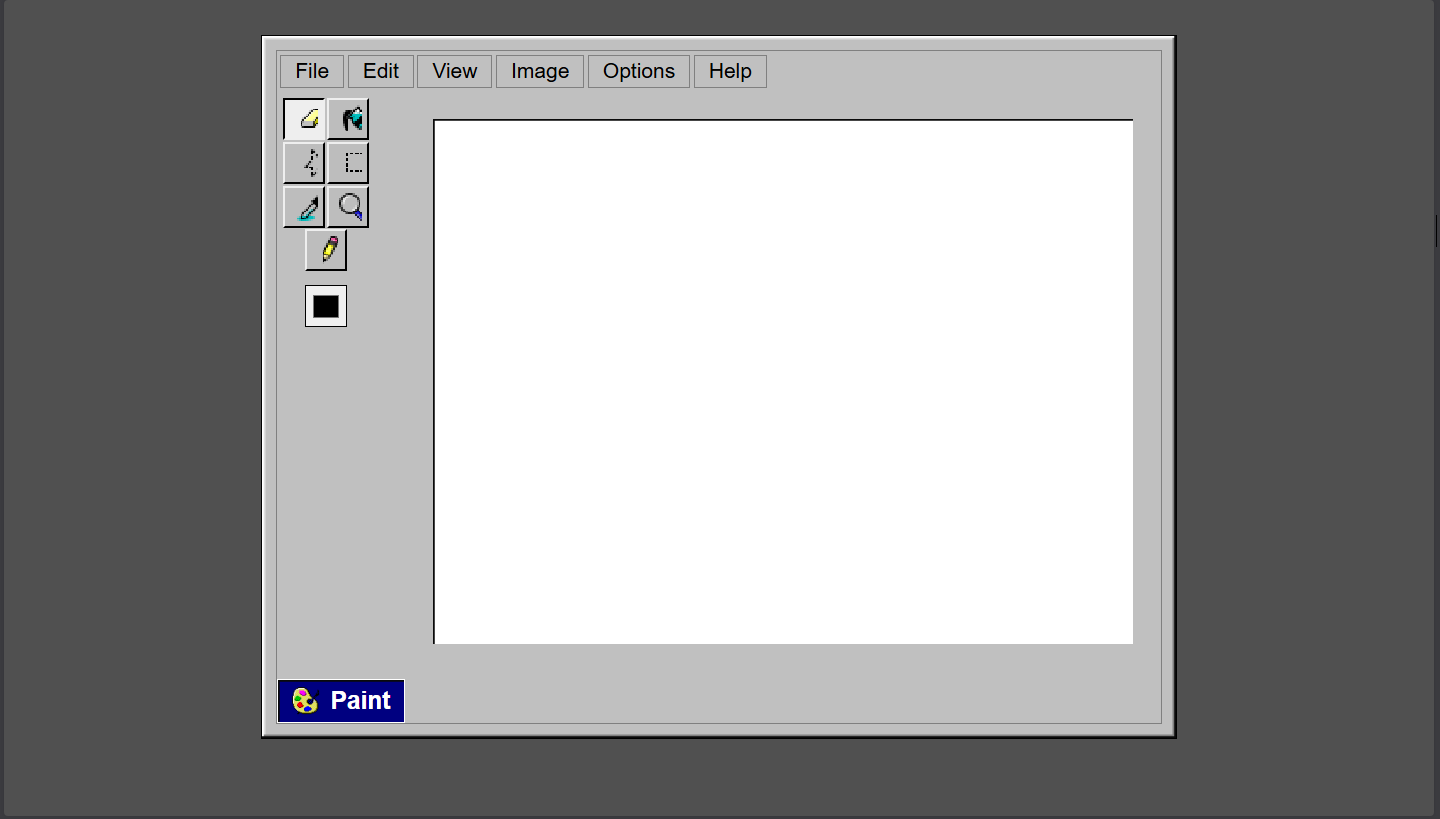Click the Paint title bar button
Screen dimensions: 1440x819
click(340, 700)
